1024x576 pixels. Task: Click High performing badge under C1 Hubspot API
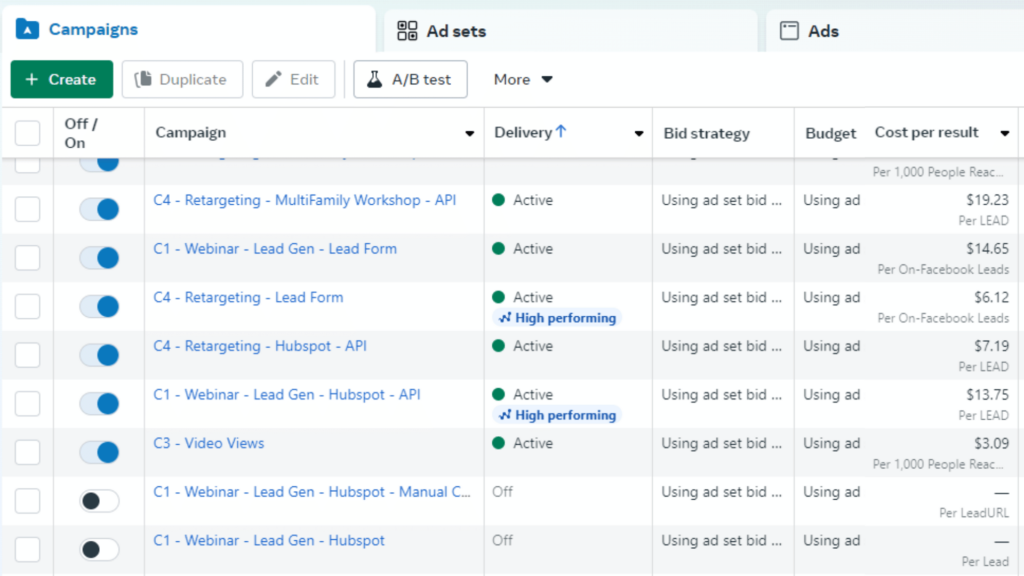558,415
